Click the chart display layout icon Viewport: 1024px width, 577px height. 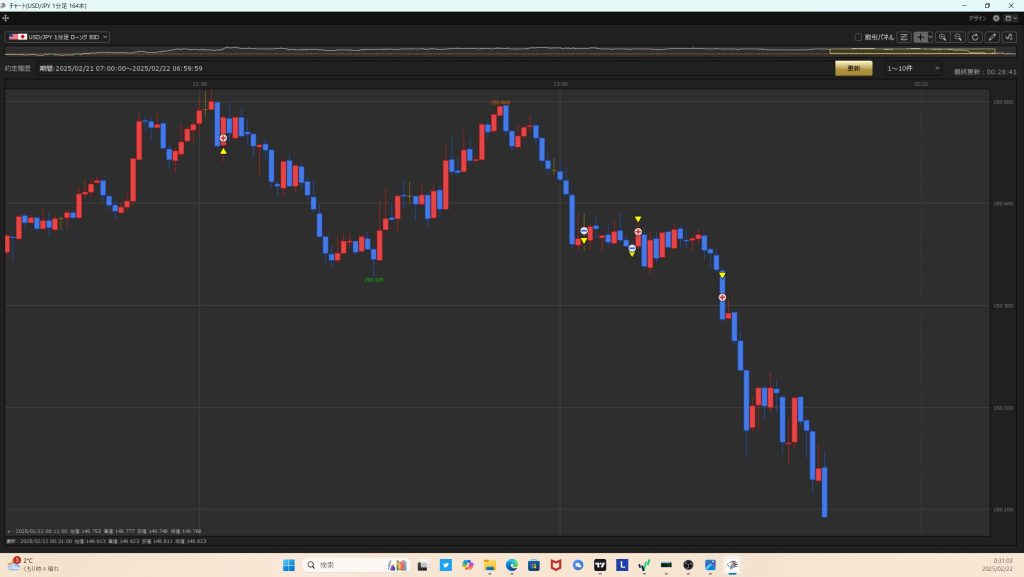point(904,37)
